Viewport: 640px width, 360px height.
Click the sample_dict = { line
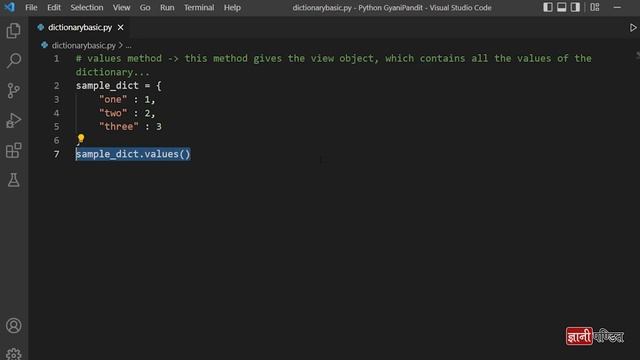118,86
